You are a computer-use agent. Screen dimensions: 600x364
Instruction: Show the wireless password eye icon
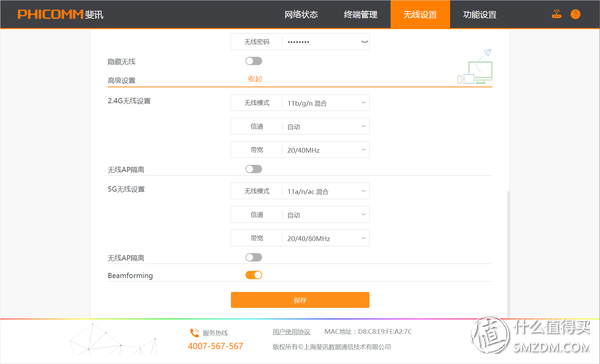point(364,42)
